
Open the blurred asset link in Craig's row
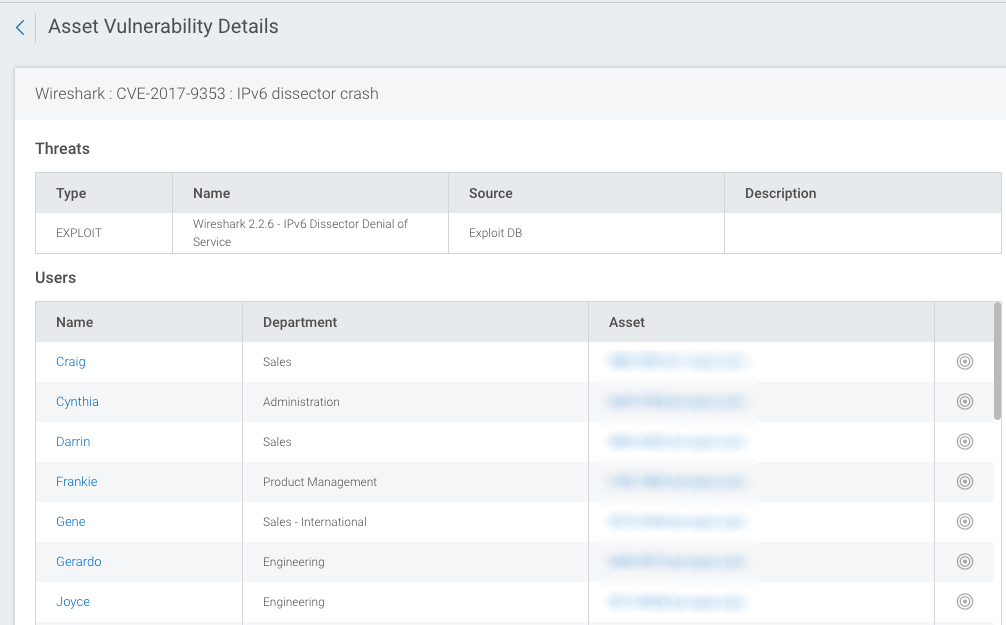pyautogui.click(x=677, y=362)
